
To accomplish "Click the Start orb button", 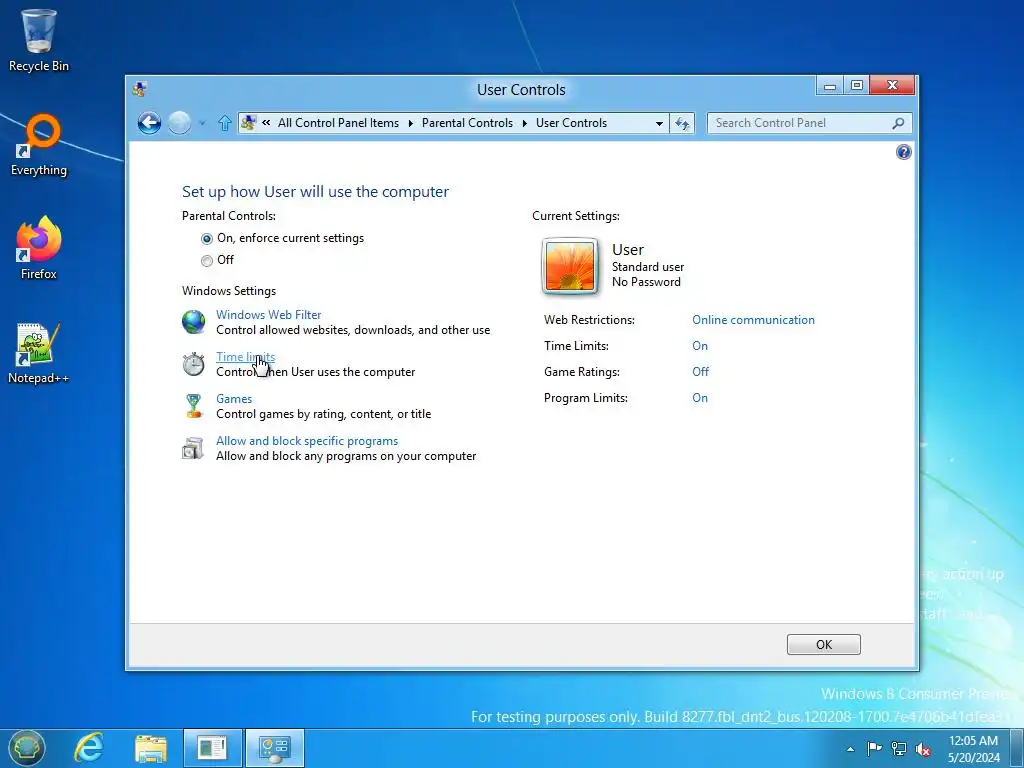I will (27, 748).
